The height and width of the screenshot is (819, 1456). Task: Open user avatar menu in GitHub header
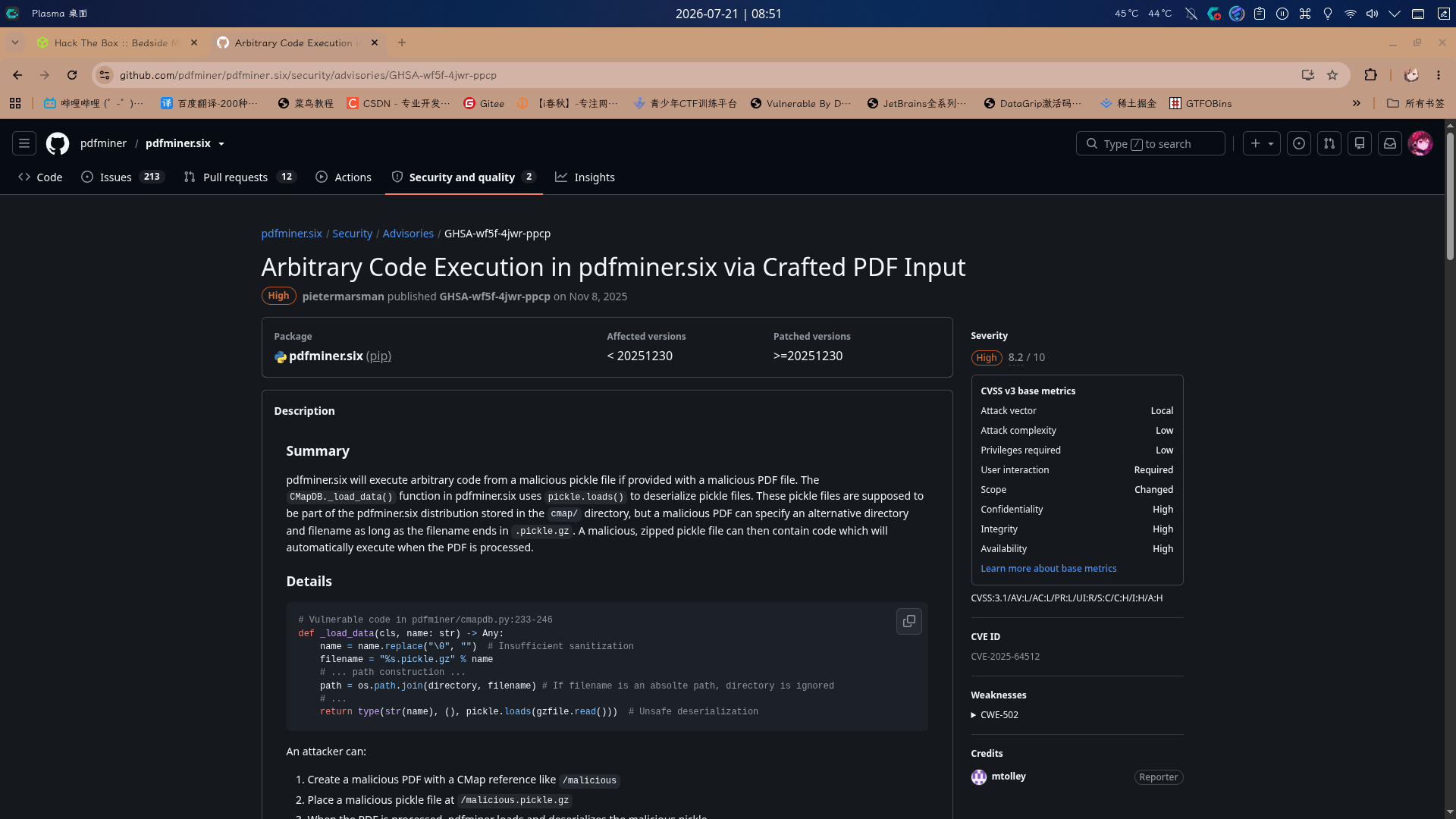(1420, 143)
